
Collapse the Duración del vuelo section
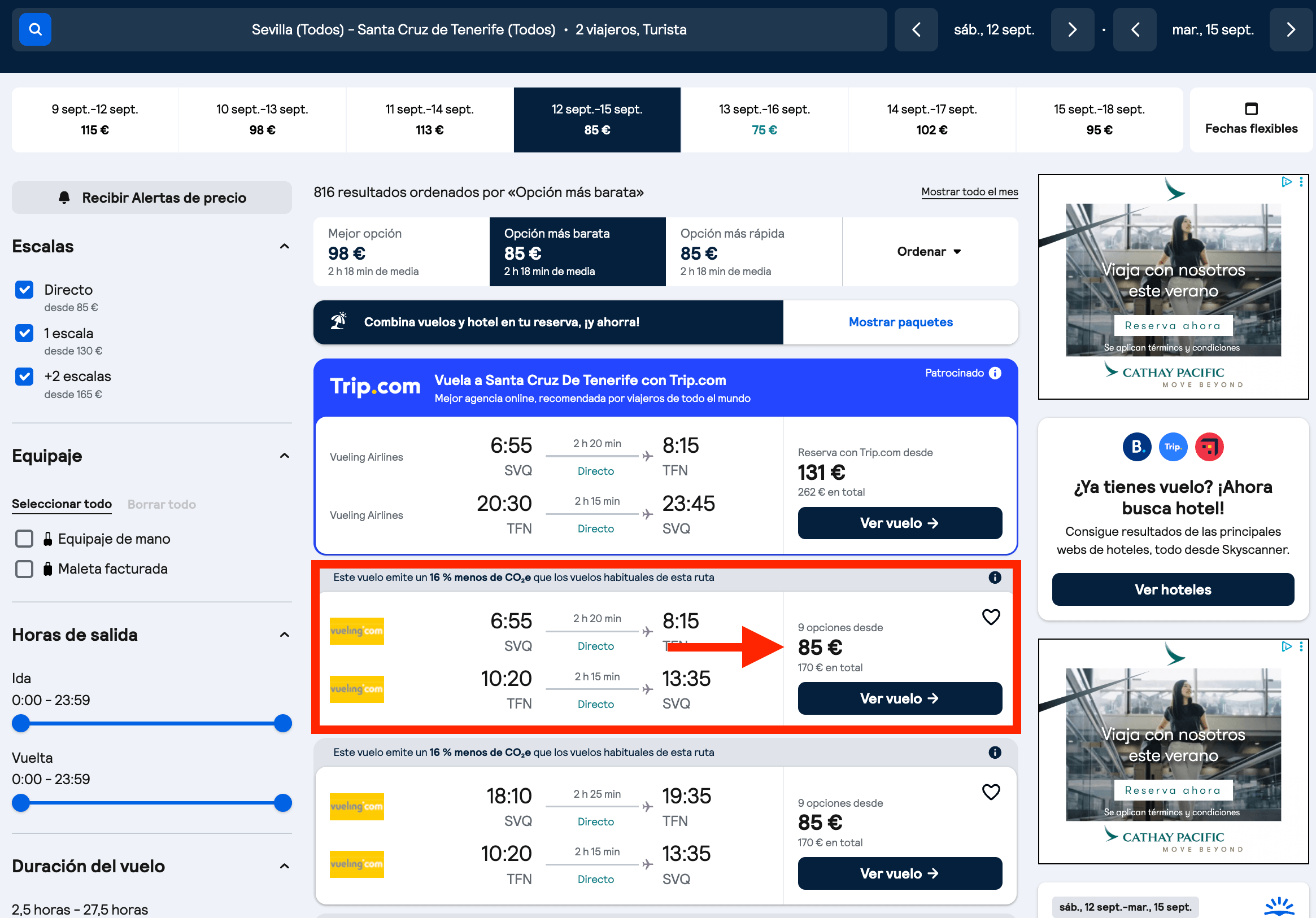pos(284,866)
